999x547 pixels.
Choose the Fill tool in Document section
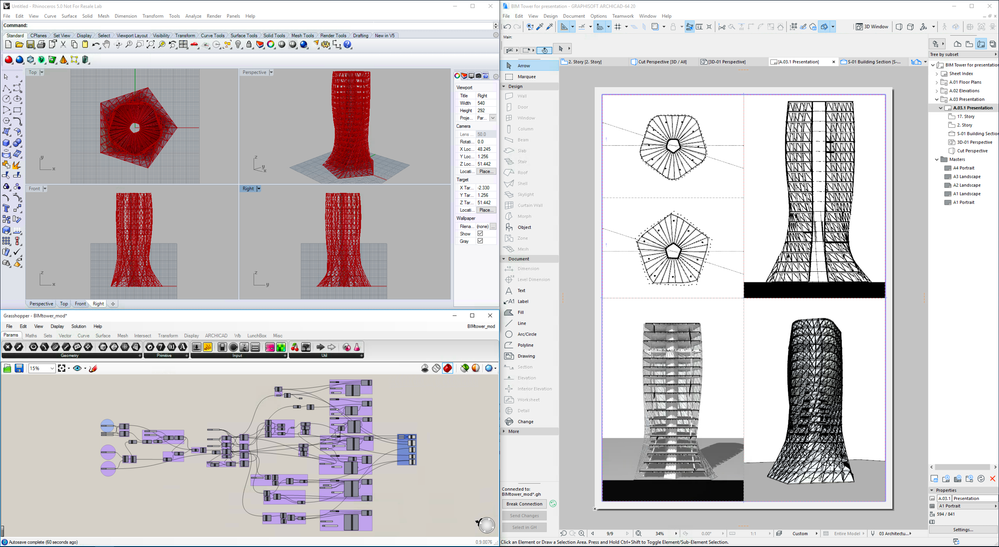coord(521,312)
